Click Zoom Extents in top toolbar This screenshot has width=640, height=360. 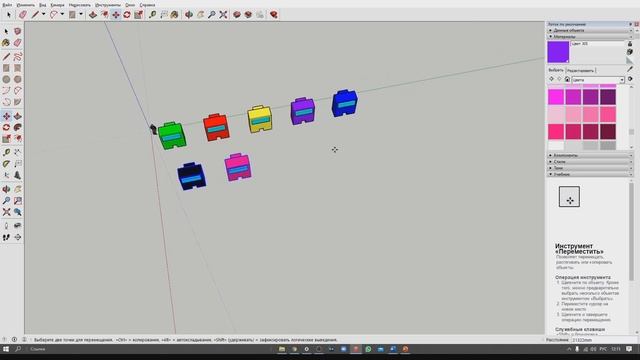pos(223,15)
